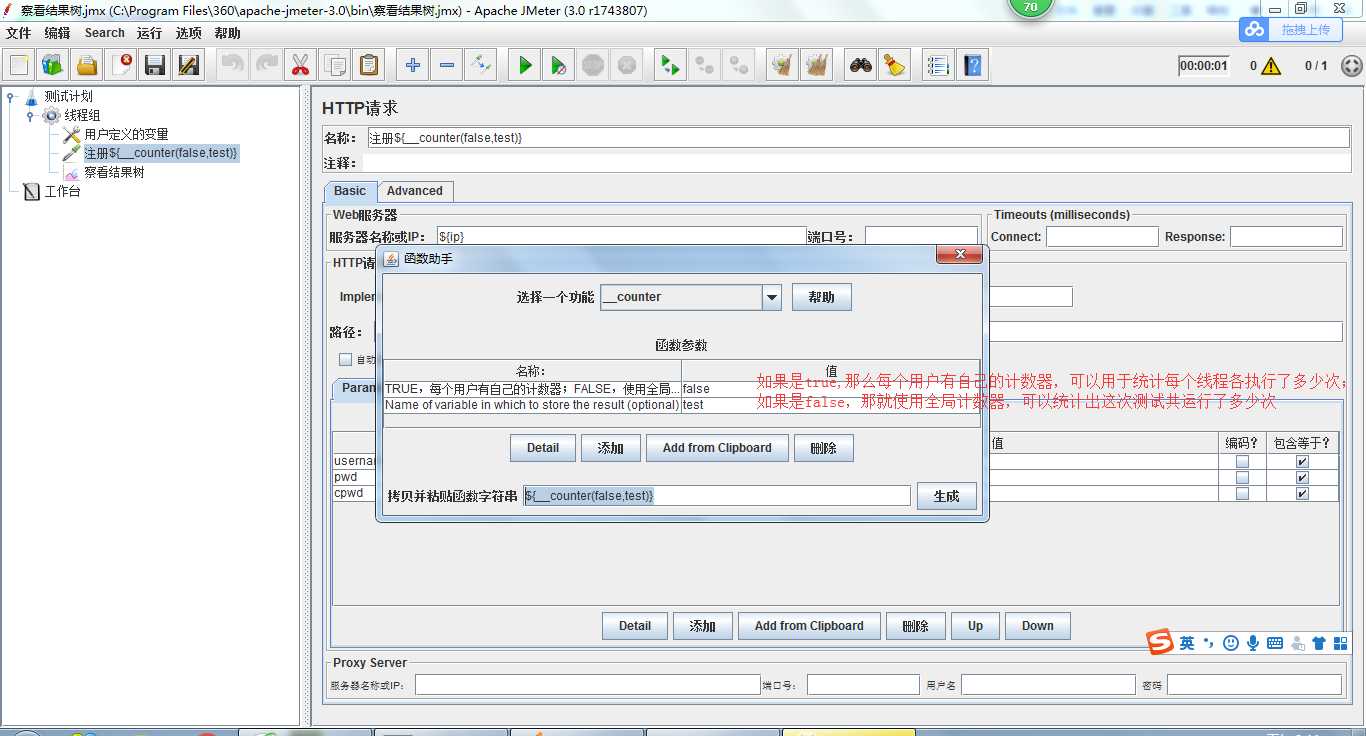The width and height of the screenshot is (1366, 736).
Task: Open the 运行 menu
Action: (x=150, y=33)
